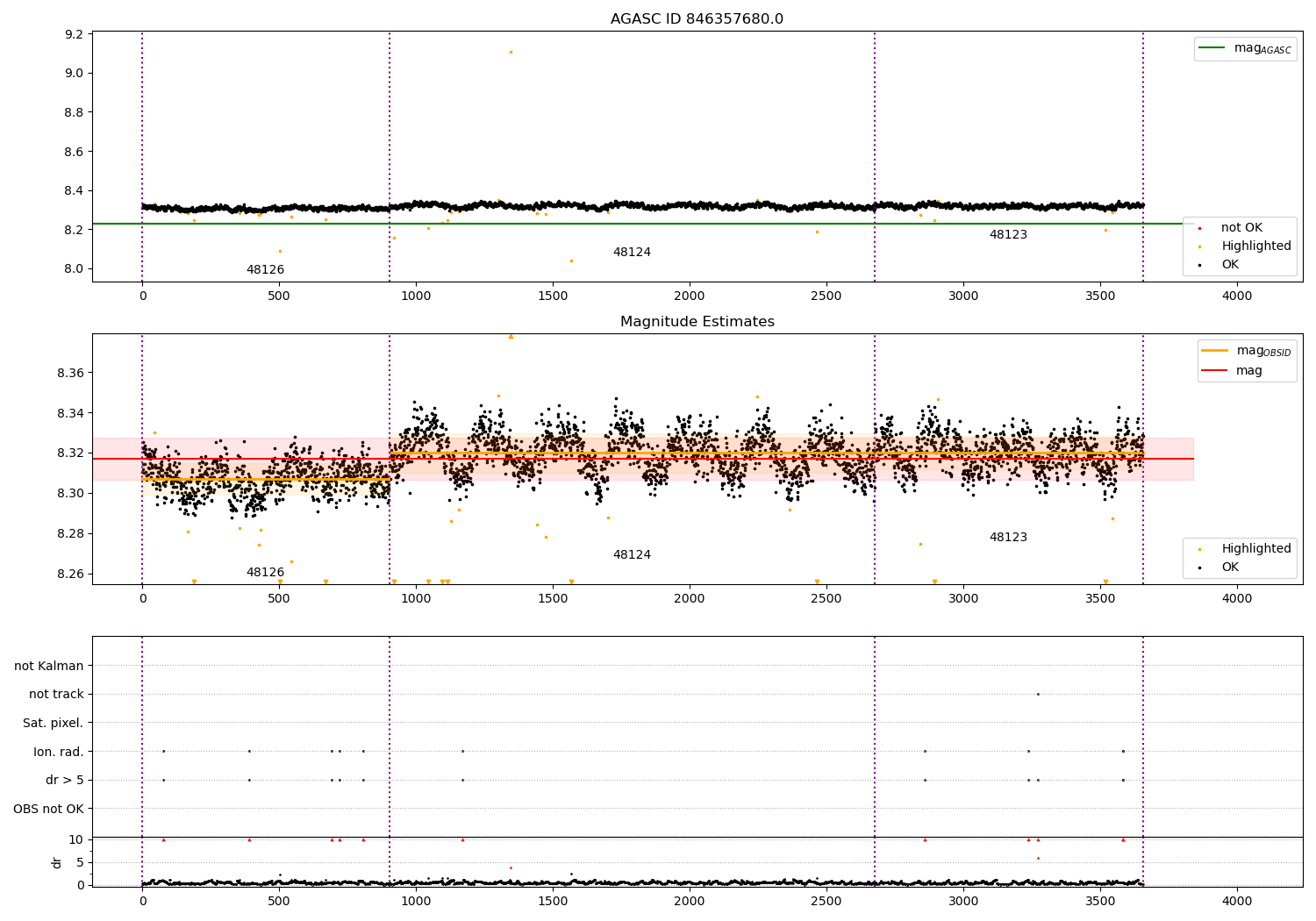Click the "8.30" y-axis tick label
Image resolution: width=1316 pixels, height=921 pixels.
[x=71, y=493]
